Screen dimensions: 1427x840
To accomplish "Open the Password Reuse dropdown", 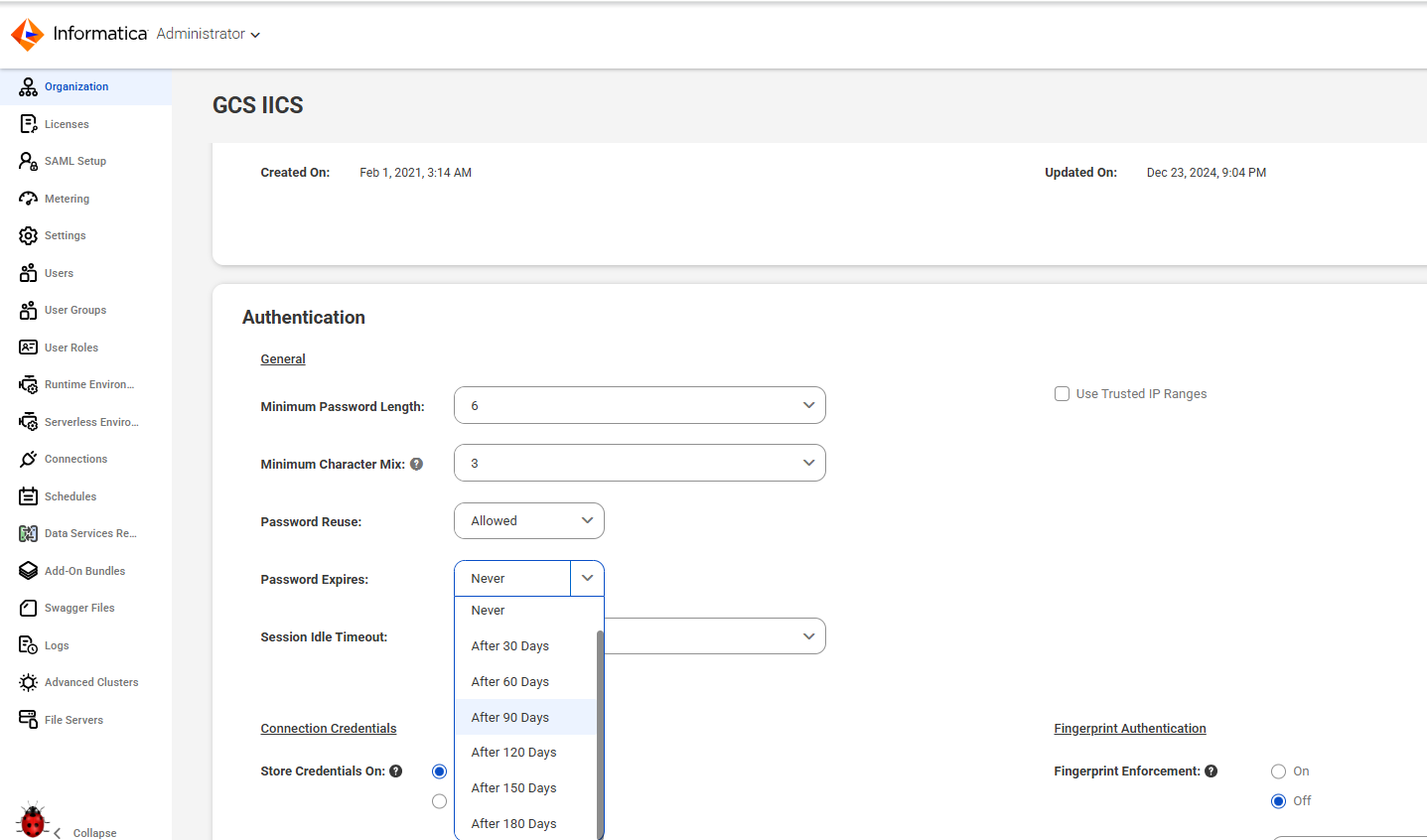I will (x=529, y=521).
